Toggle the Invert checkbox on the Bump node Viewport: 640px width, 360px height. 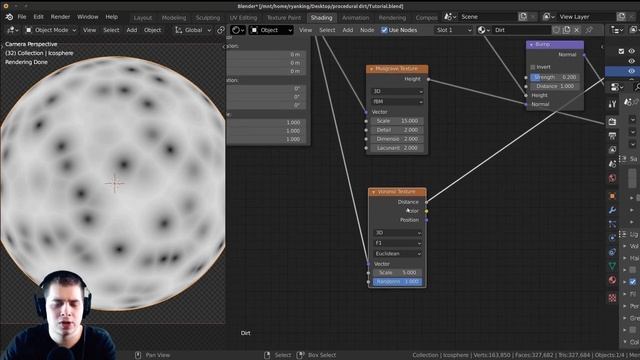[533, 67]
